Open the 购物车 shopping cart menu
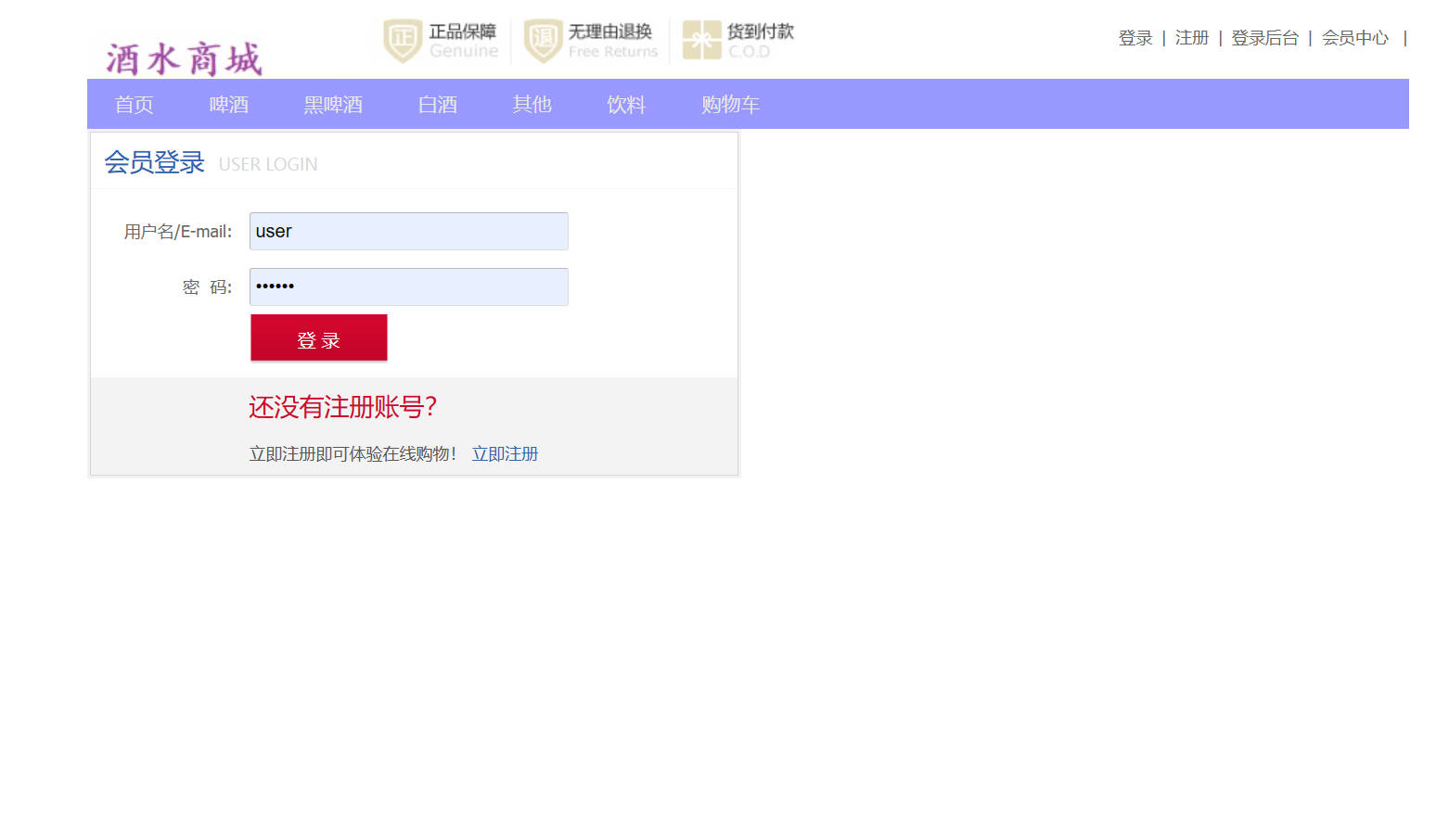 pos(730,104)
